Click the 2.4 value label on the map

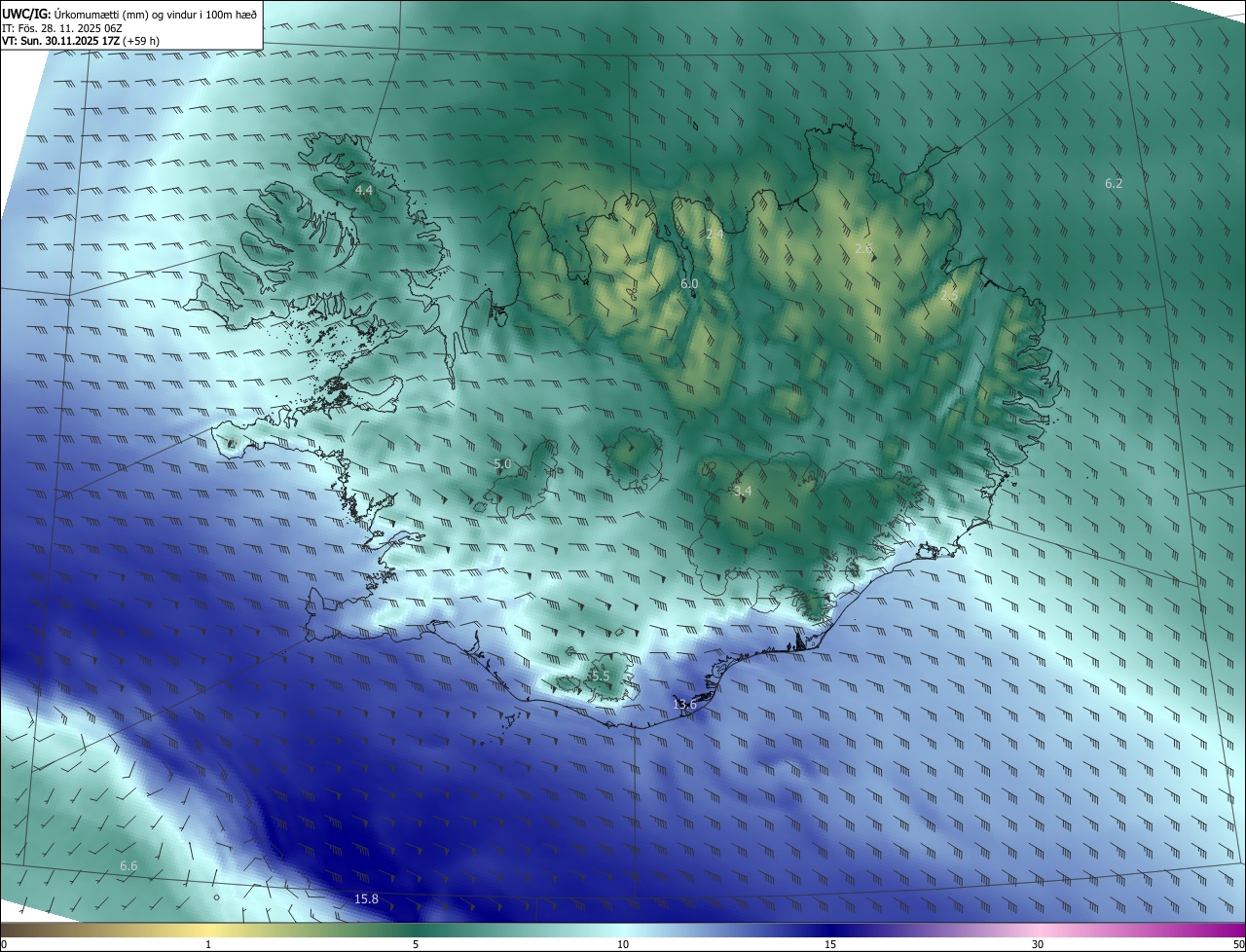(x=715, y=235)
